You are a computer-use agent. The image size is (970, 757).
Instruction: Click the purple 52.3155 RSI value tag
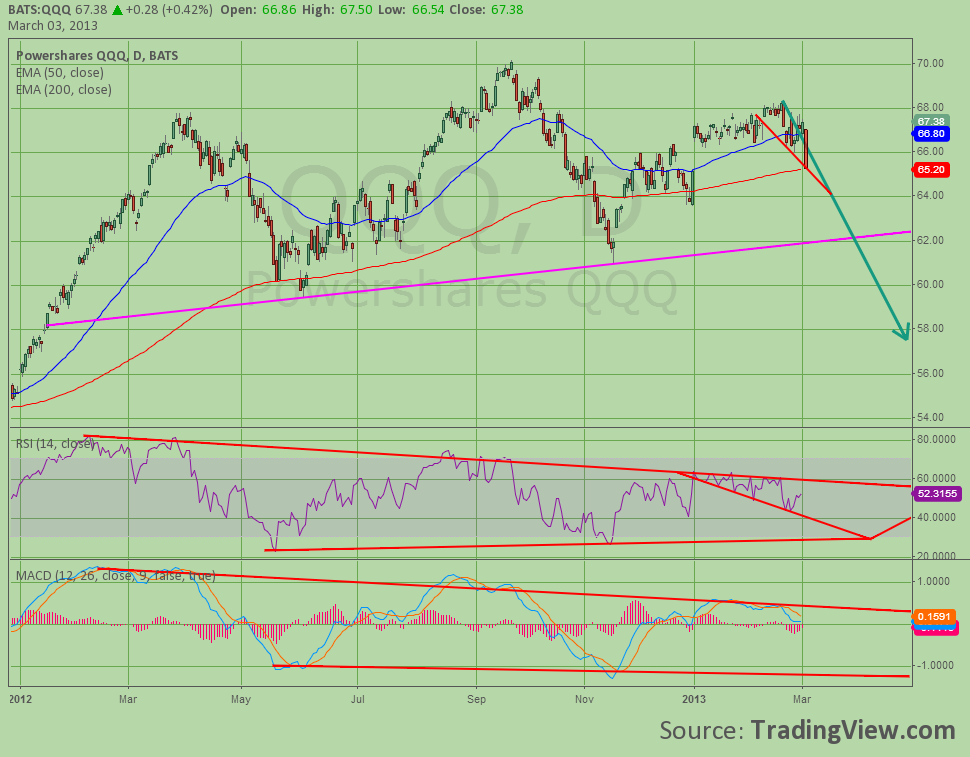pos(938,494)
